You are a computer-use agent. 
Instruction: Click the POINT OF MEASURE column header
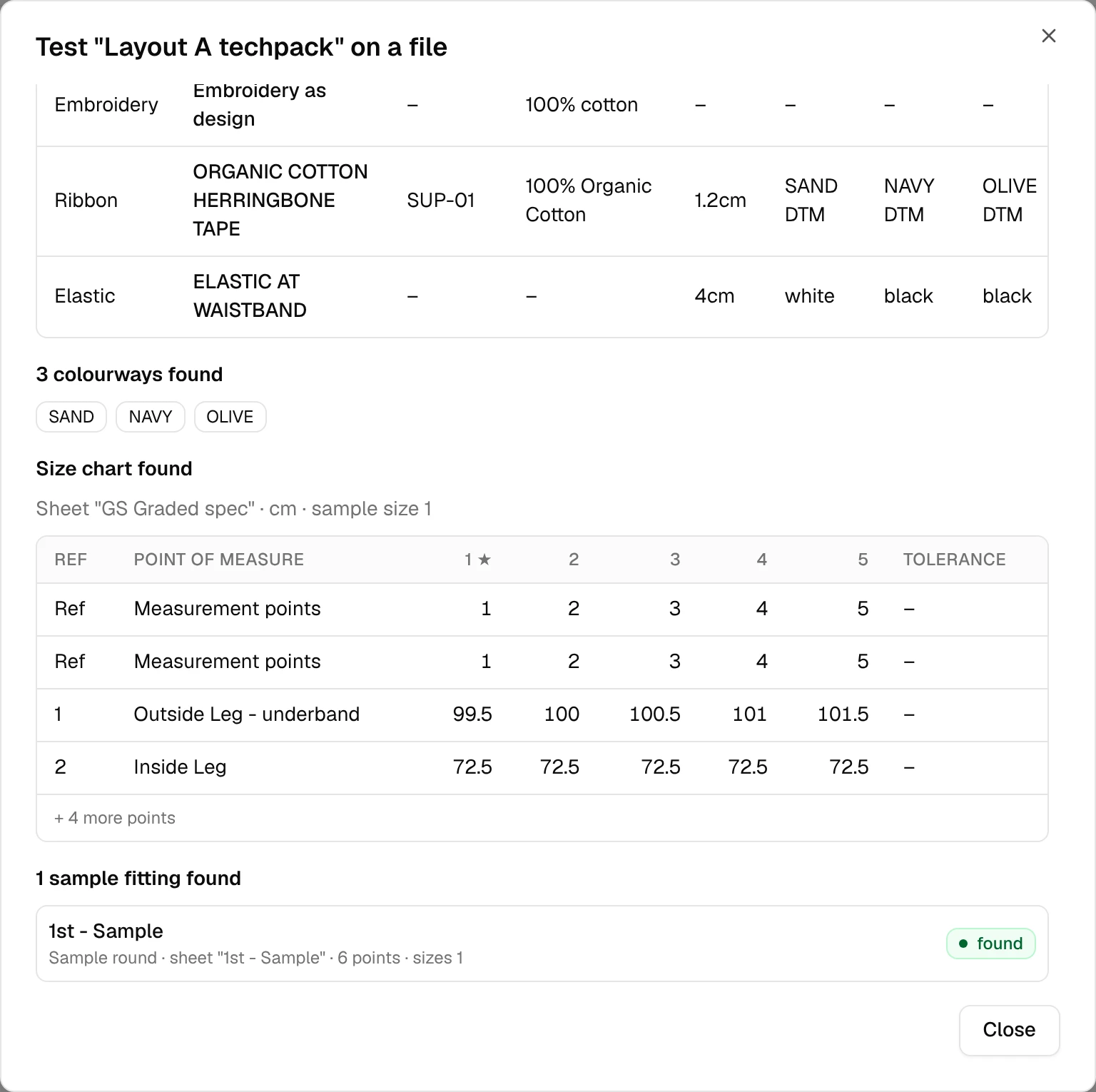coord(219,560)
